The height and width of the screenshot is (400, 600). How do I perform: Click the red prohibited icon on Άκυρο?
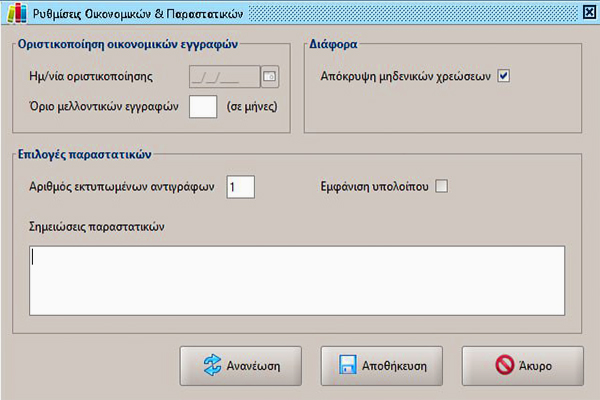[x=505, y=366]
